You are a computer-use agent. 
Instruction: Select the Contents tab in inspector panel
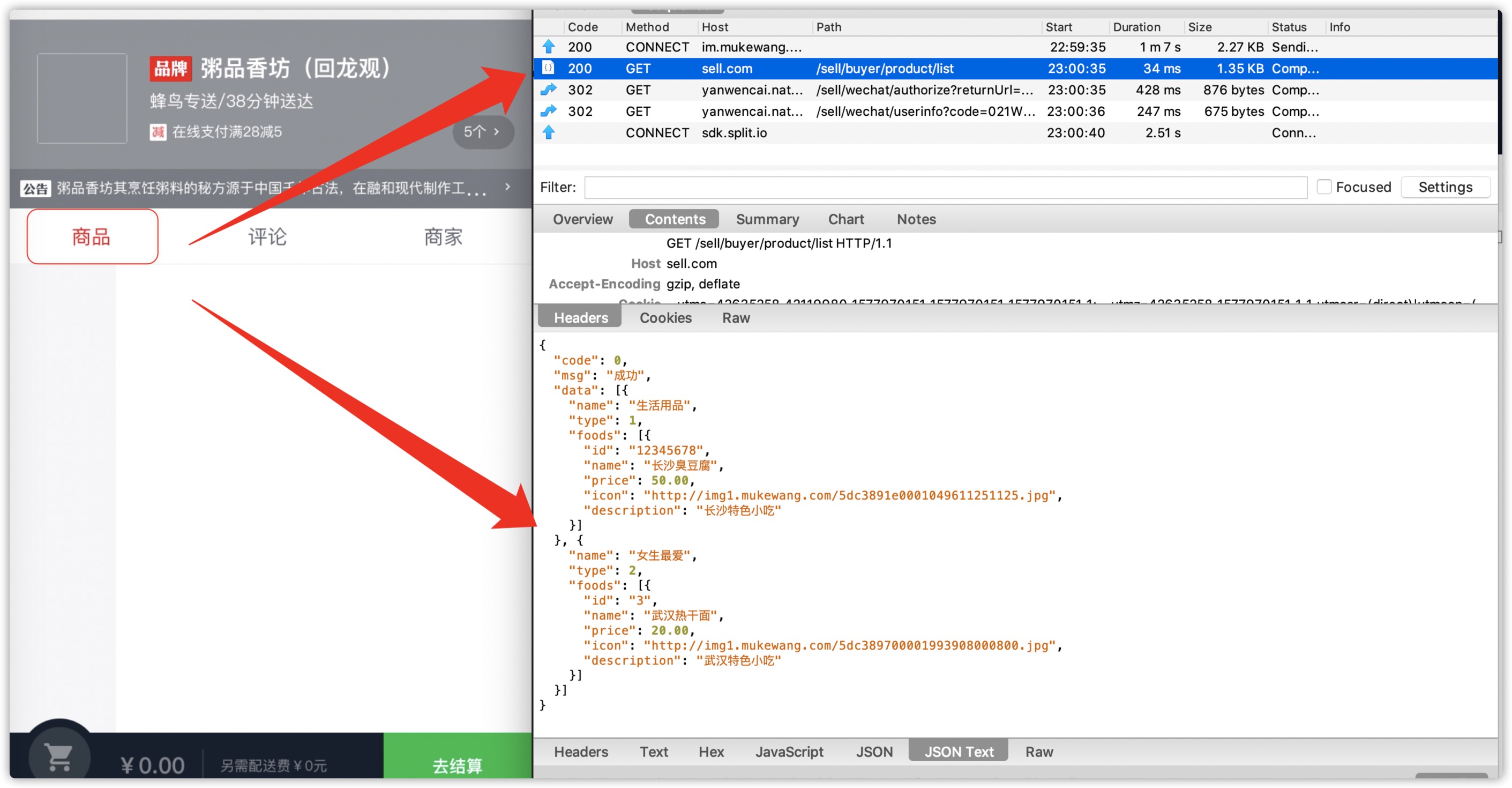coord(676,218)
